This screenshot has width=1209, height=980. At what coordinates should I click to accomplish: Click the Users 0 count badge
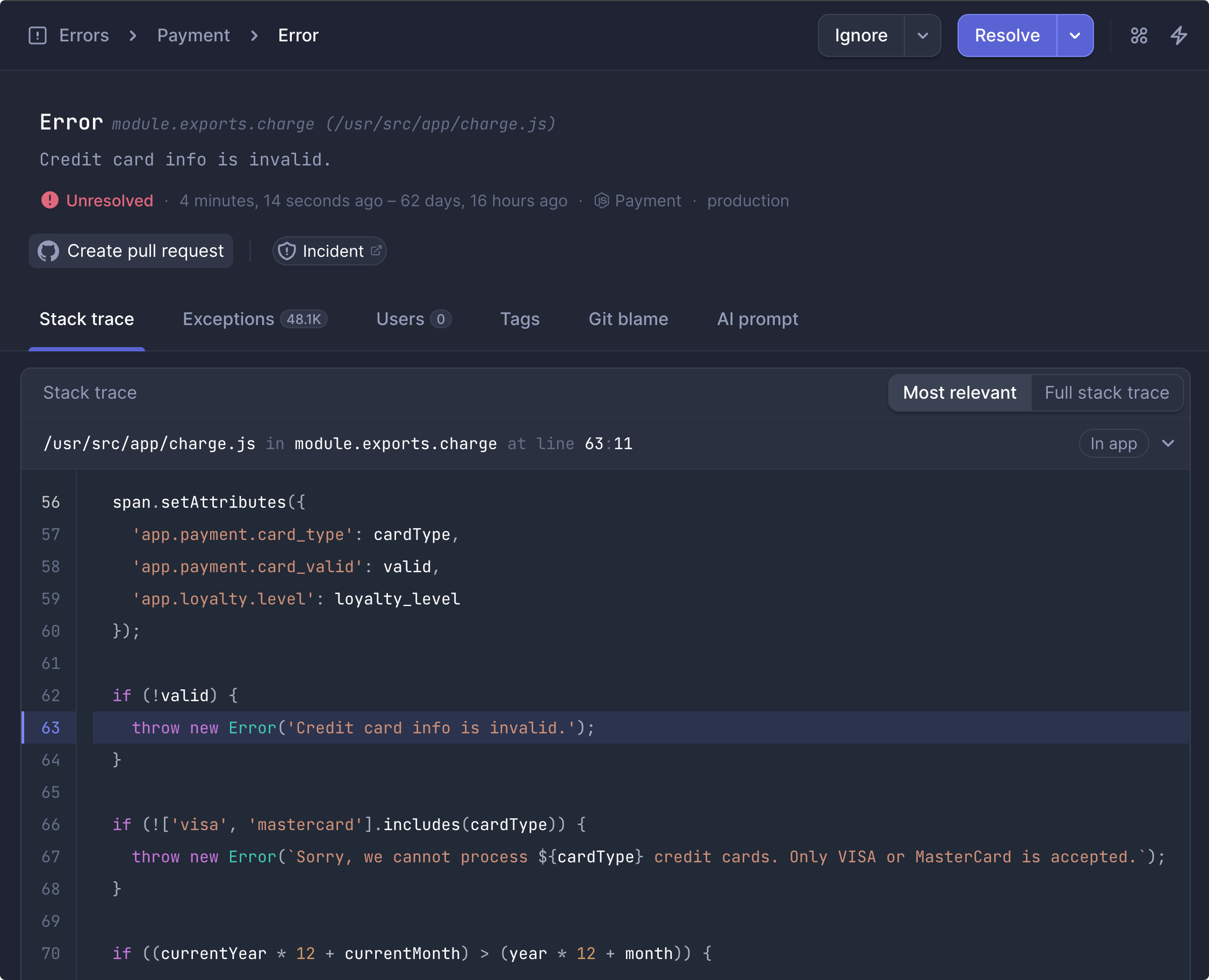441,320
